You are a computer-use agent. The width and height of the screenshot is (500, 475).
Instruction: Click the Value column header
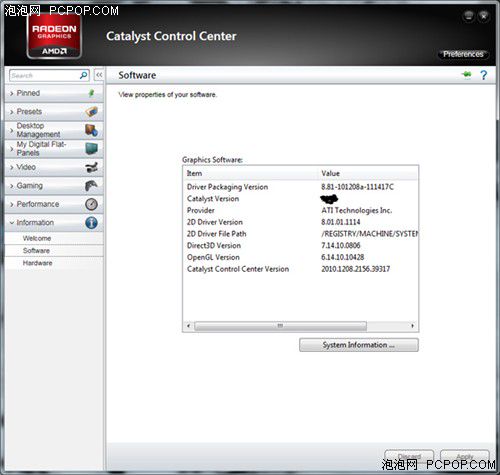coord(368,174)
